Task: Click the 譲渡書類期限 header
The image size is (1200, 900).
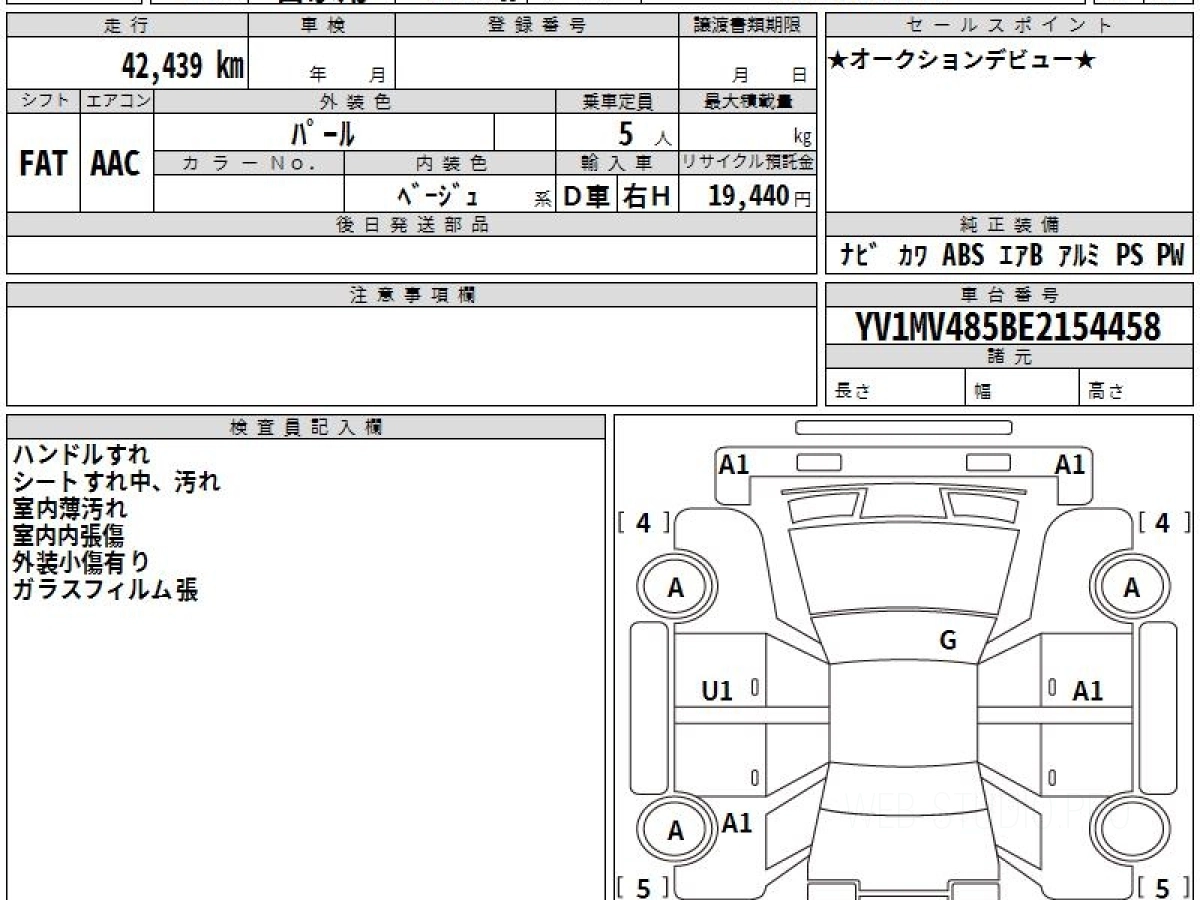Action: coord(747,26)
